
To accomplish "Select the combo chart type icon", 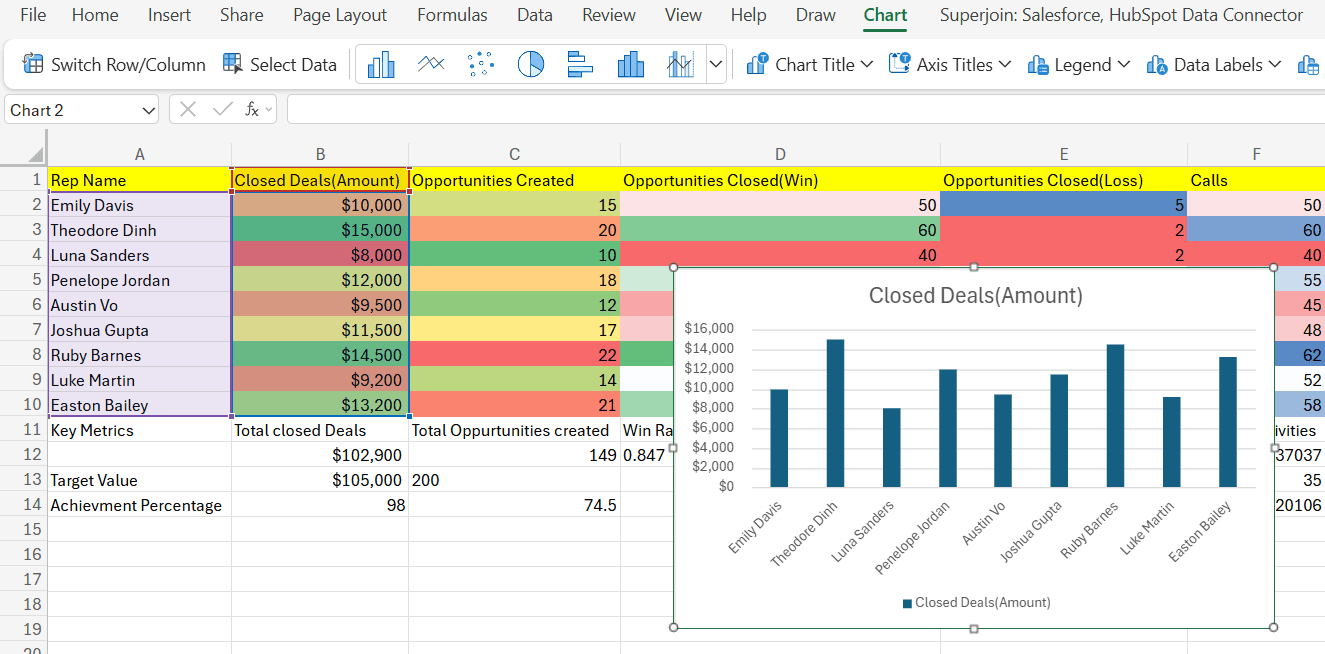I will [681, 65].
